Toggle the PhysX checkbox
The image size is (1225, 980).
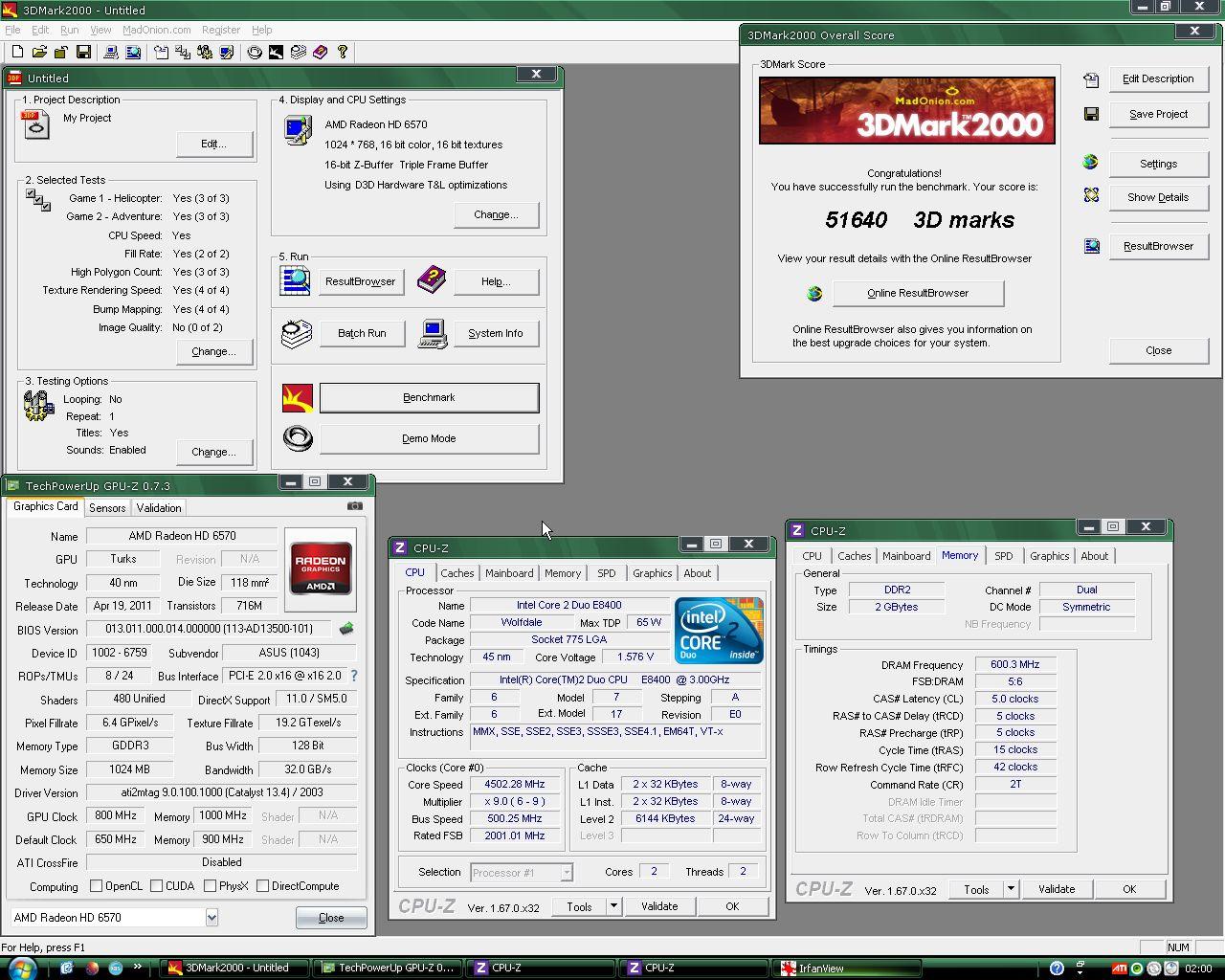click(x=210, y=886)
